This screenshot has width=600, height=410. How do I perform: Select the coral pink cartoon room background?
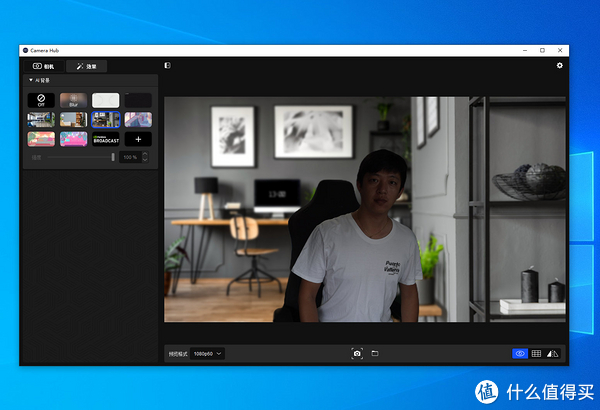pyautogui.click(x=41, y=139)
